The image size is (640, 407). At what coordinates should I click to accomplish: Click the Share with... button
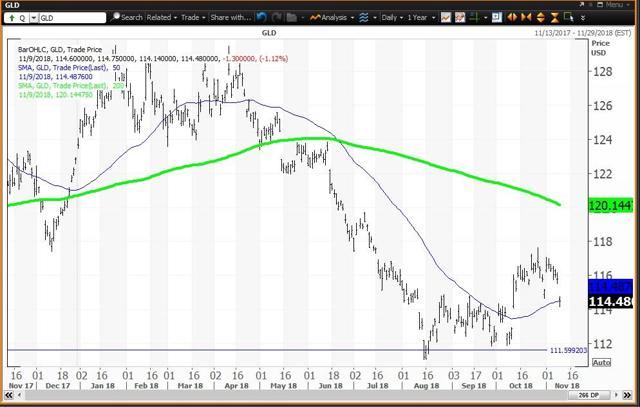pyautogui.click(x=230, y=18)
